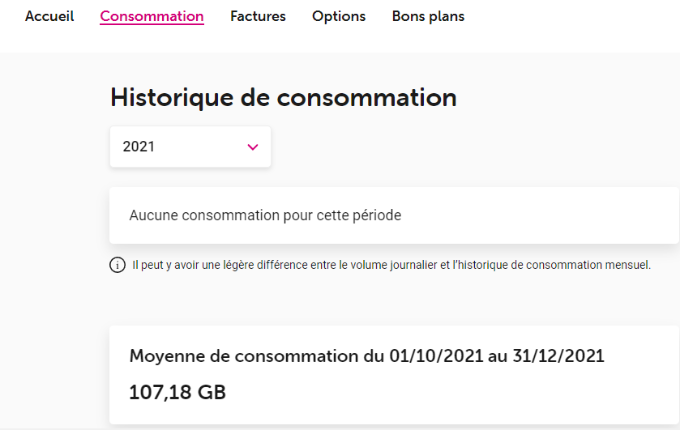Select the Consommation tab
This screenshot has width=680, height=430.
[x=152, y=16]
